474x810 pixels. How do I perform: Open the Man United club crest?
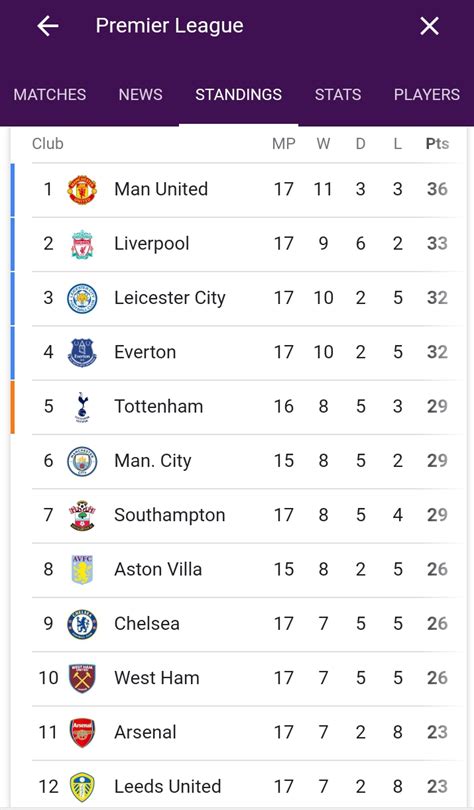[82, 190]
